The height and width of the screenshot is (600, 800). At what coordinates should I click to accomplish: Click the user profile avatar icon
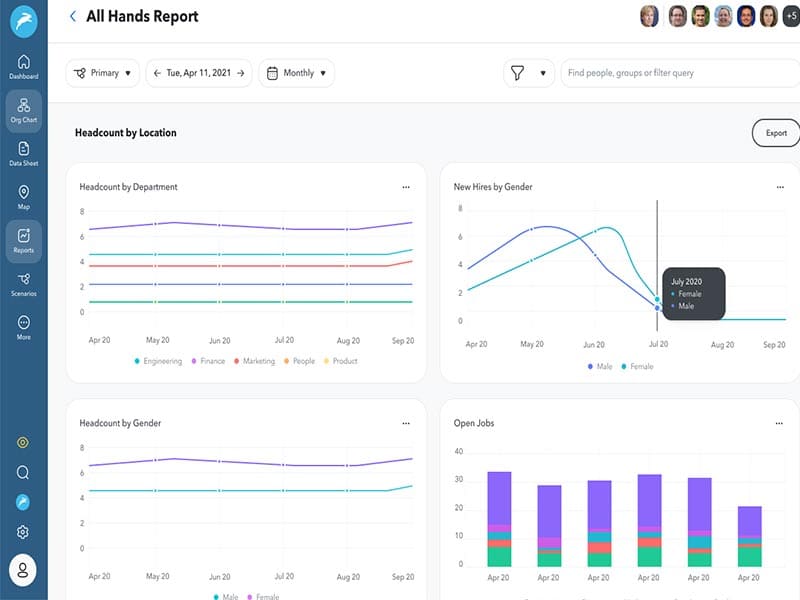[x=23, y=570]
